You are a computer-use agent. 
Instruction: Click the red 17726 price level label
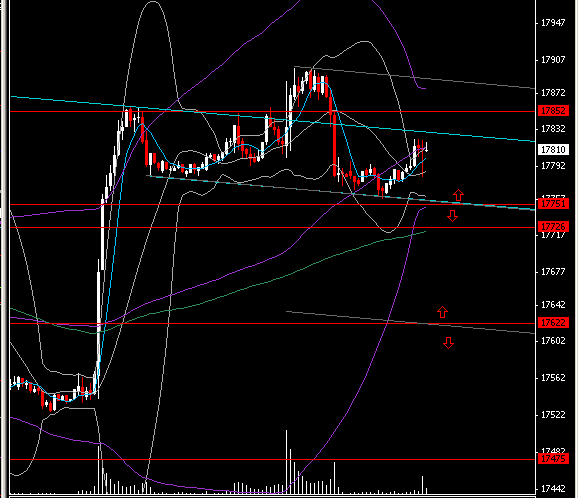pos(553,226)
